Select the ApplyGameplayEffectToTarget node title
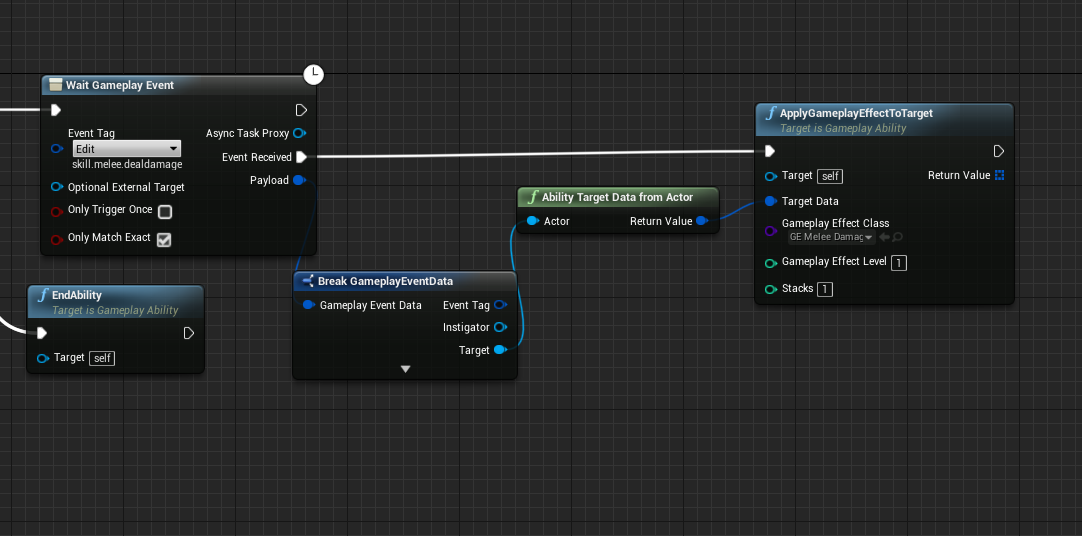 pos(856,113)
